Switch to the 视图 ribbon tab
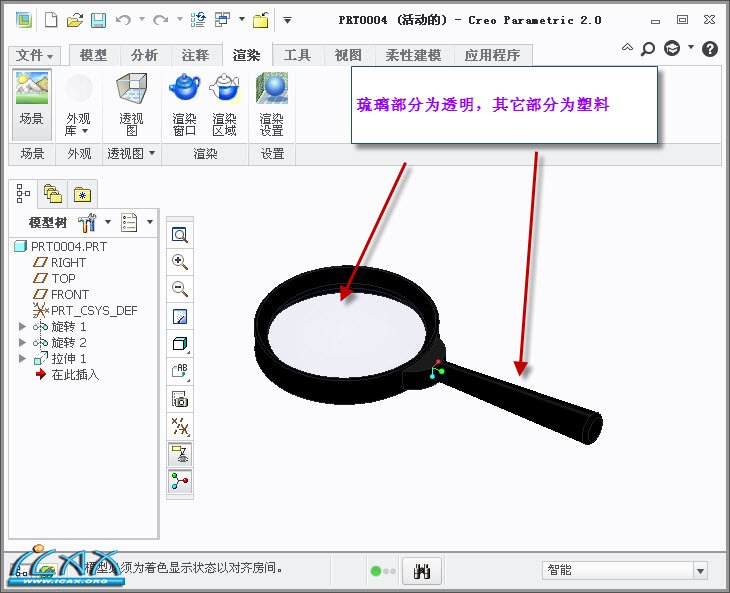730x593 pixels. (x=348, y=55)
